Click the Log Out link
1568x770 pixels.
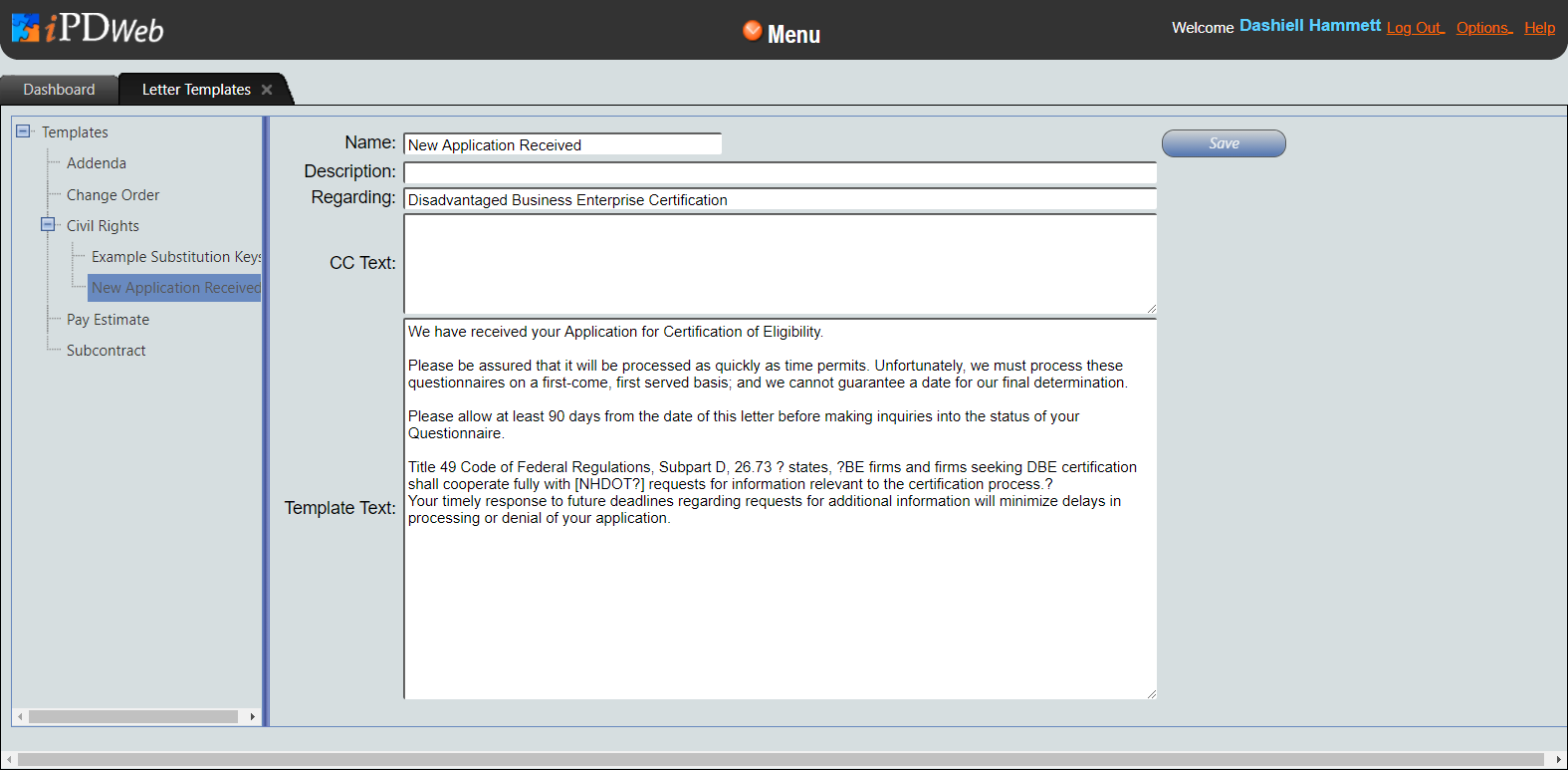tap(1414, 28)
